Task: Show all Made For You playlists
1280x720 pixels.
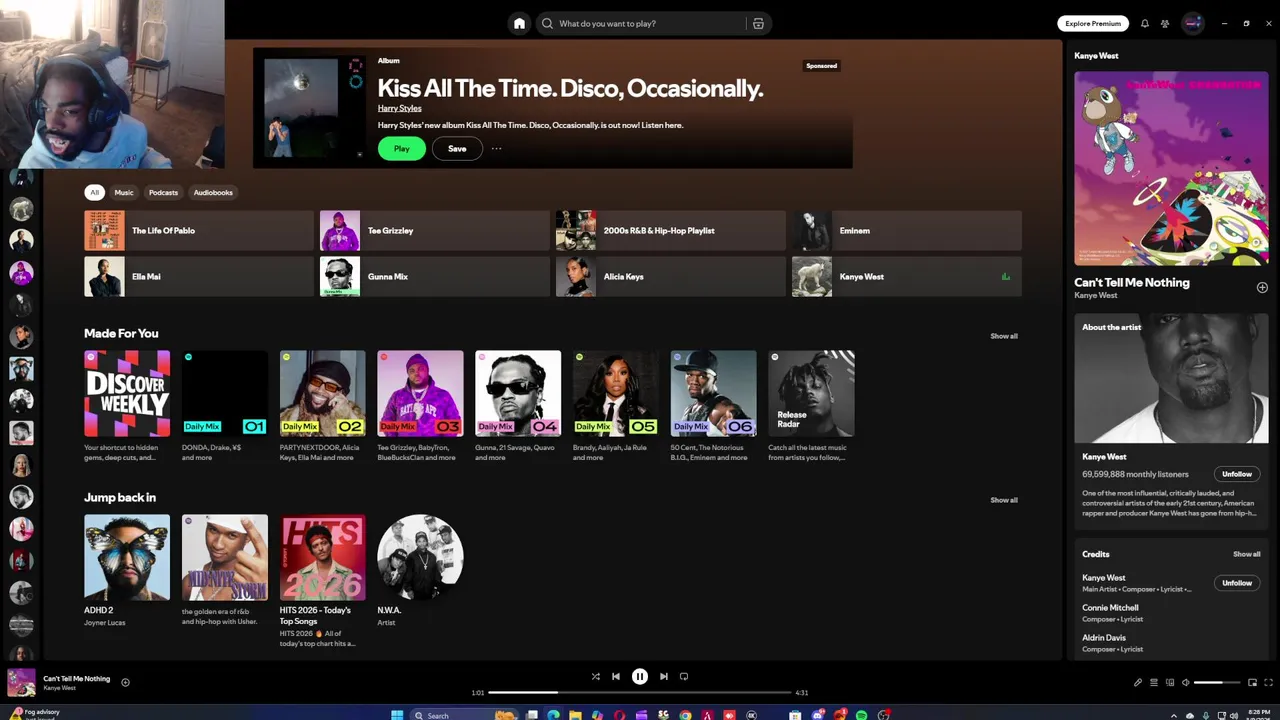Action: pos(1003,336)
